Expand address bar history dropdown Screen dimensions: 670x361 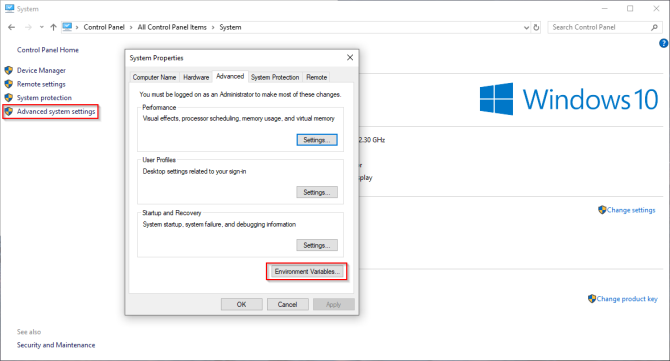[526, 27]
